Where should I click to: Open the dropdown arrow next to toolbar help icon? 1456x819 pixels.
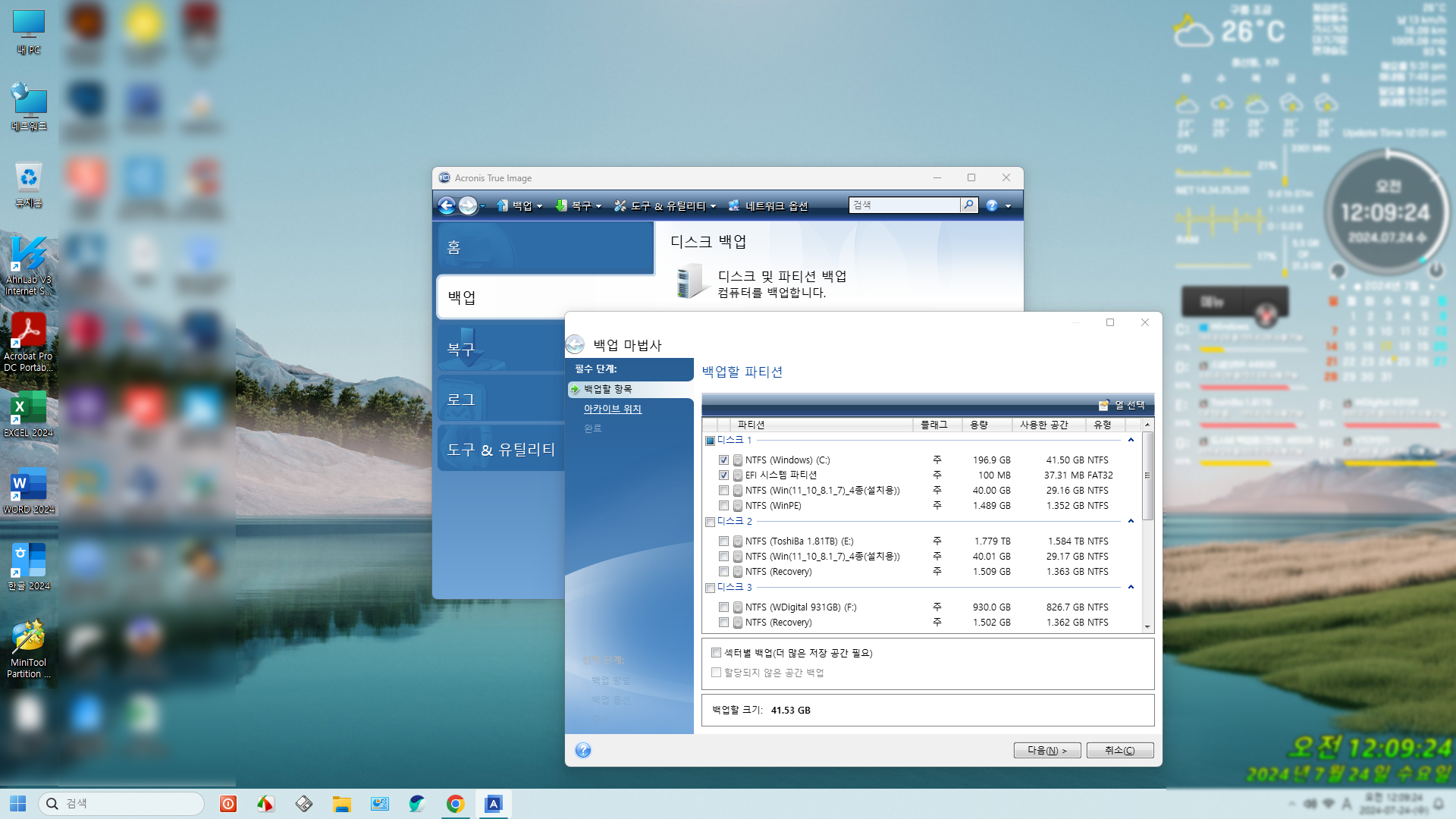(1008, 206)
